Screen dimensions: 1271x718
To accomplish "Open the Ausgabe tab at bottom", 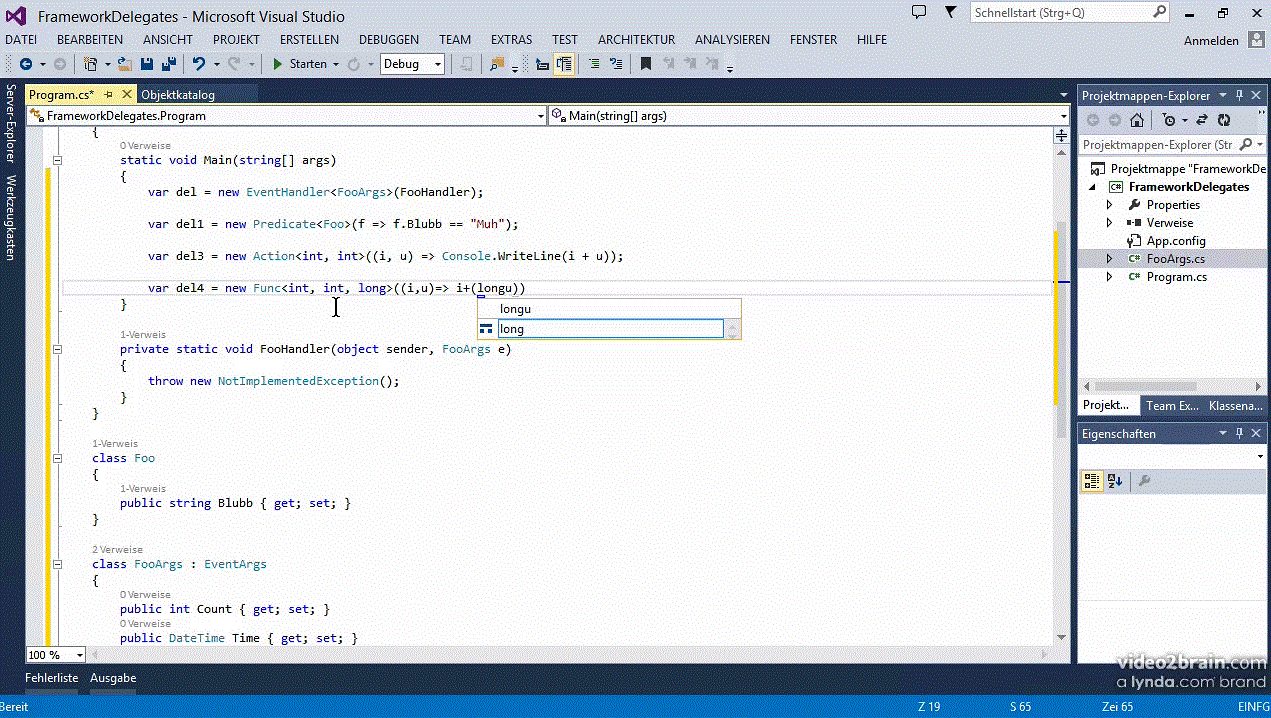I will (x=113, y=677).
